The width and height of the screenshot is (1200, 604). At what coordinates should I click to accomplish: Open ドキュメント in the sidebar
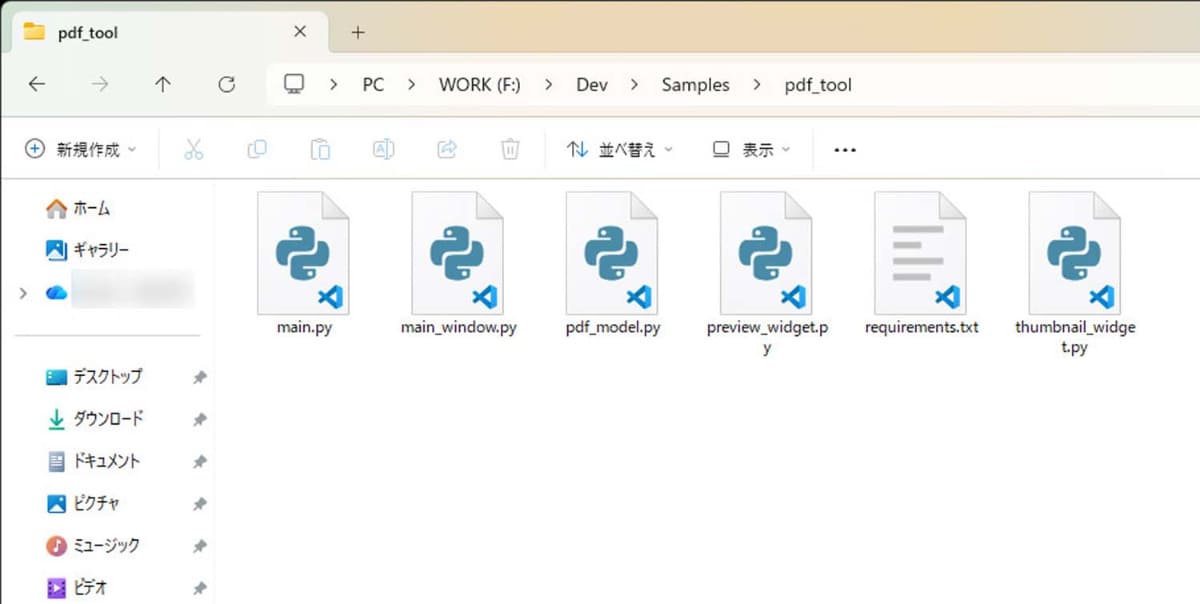click(94, 461)
